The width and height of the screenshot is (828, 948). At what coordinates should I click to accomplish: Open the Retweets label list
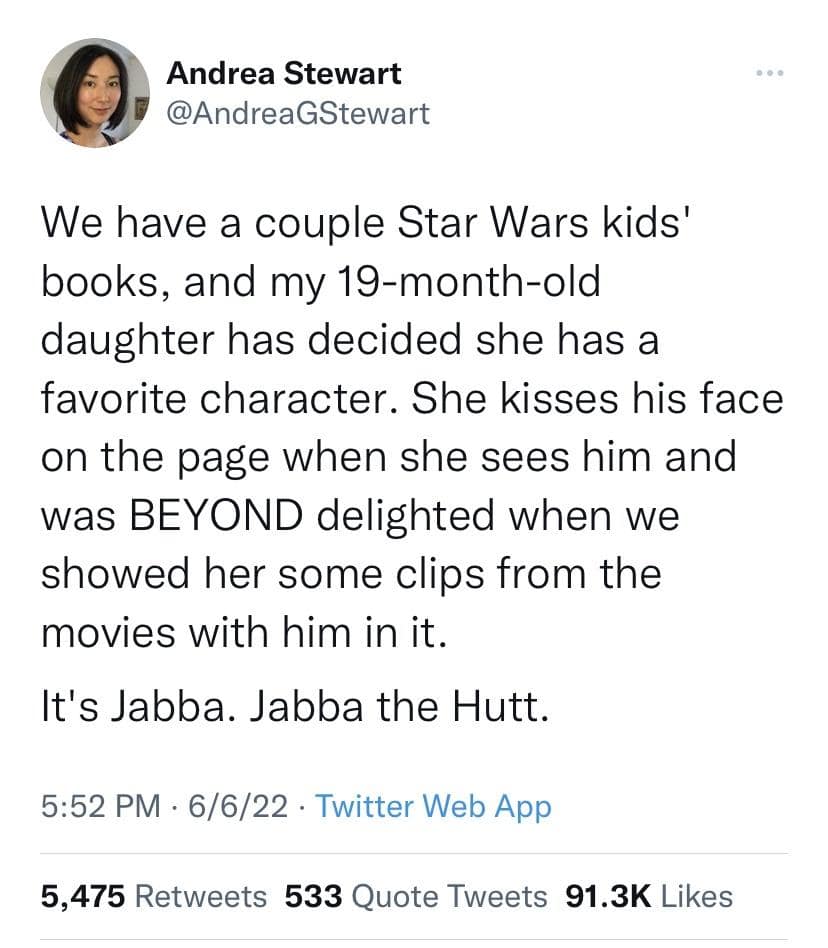pyautogui.click(x=200, y=895)
